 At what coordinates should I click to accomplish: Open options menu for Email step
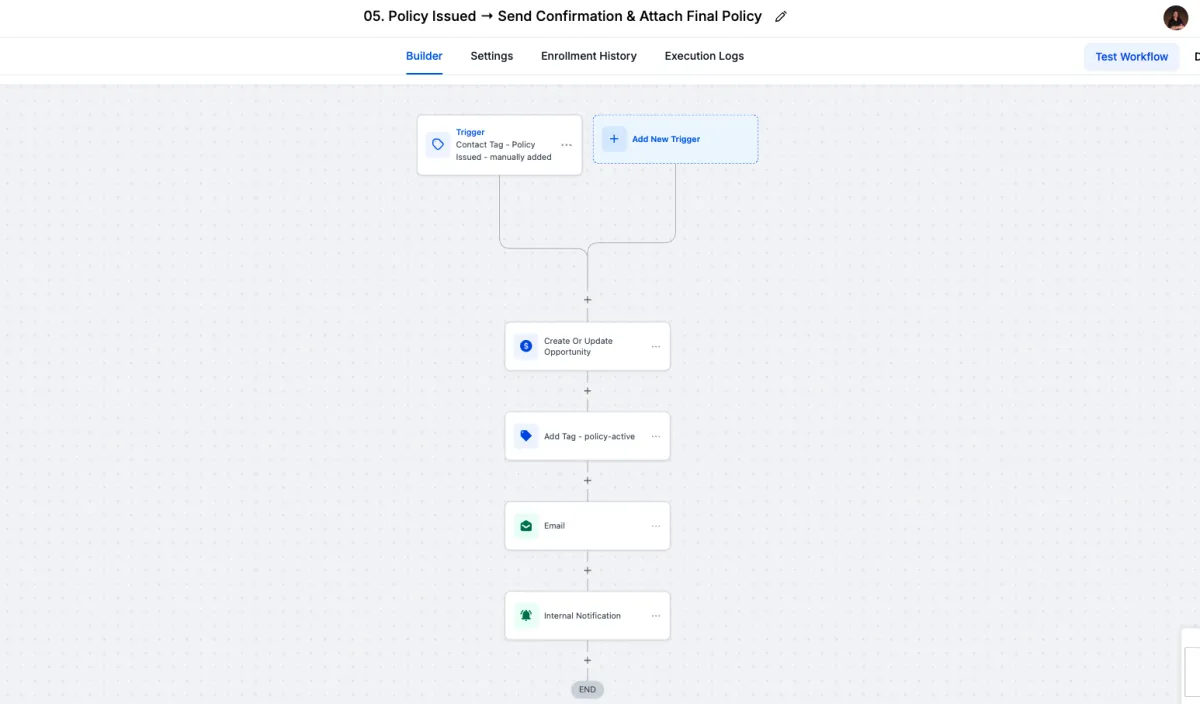click(656, 526)
